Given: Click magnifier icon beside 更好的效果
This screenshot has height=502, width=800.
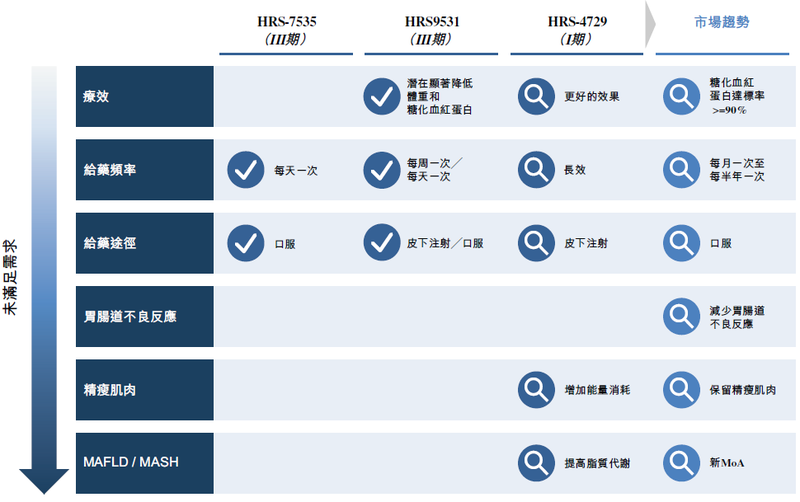Looking at the screenshot, I should point(537,97).
